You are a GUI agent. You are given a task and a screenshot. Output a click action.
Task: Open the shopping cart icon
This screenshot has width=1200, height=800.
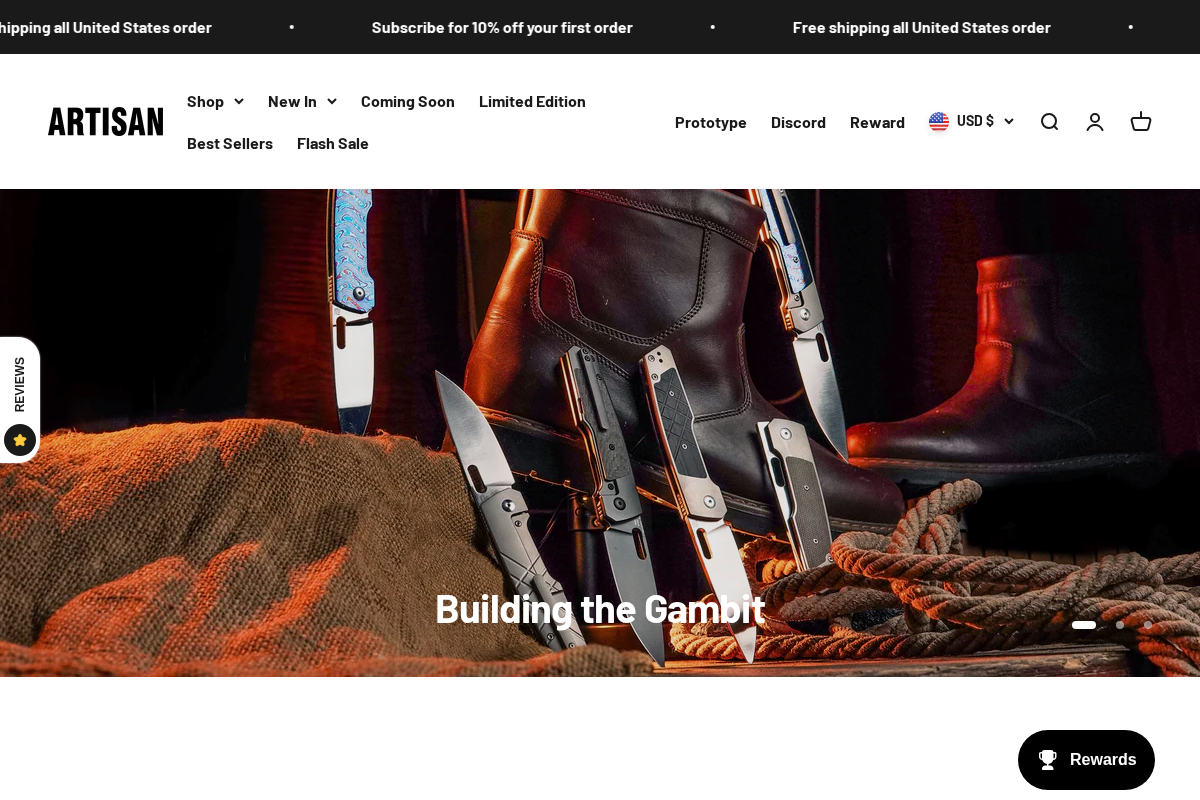point(1141,121)
